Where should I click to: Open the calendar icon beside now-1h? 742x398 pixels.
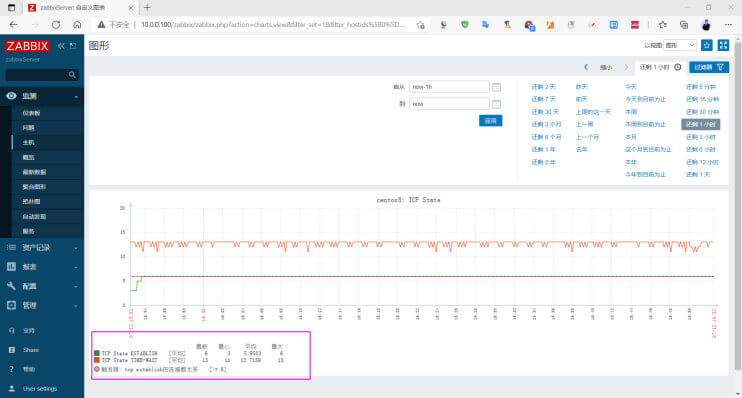click(x=496, y=87)
